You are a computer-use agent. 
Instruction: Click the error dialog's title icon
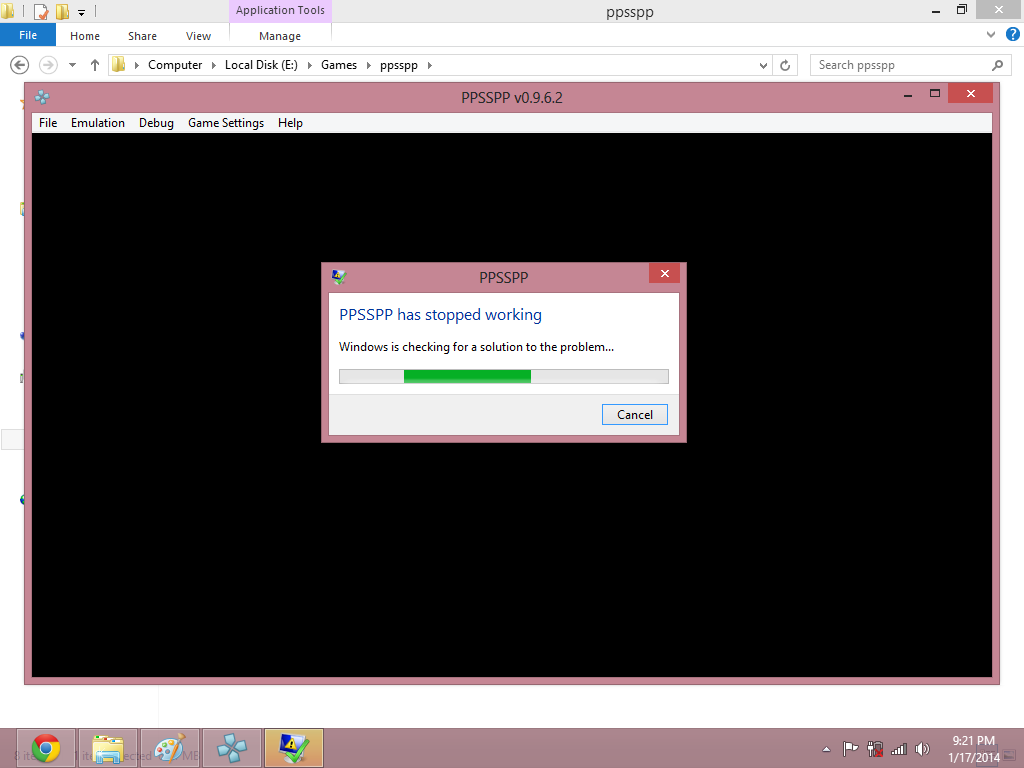point(338,277)
